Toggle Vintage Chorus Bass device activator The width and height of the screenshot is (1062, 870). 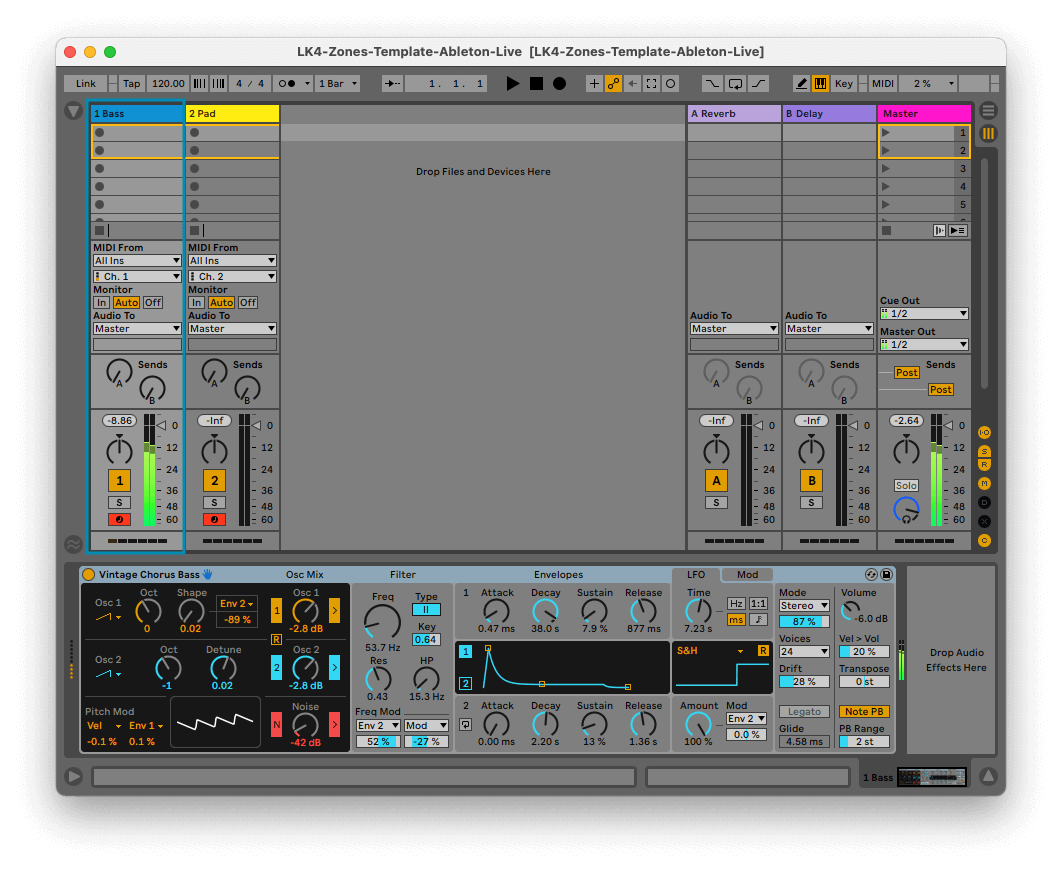point(88,574)
